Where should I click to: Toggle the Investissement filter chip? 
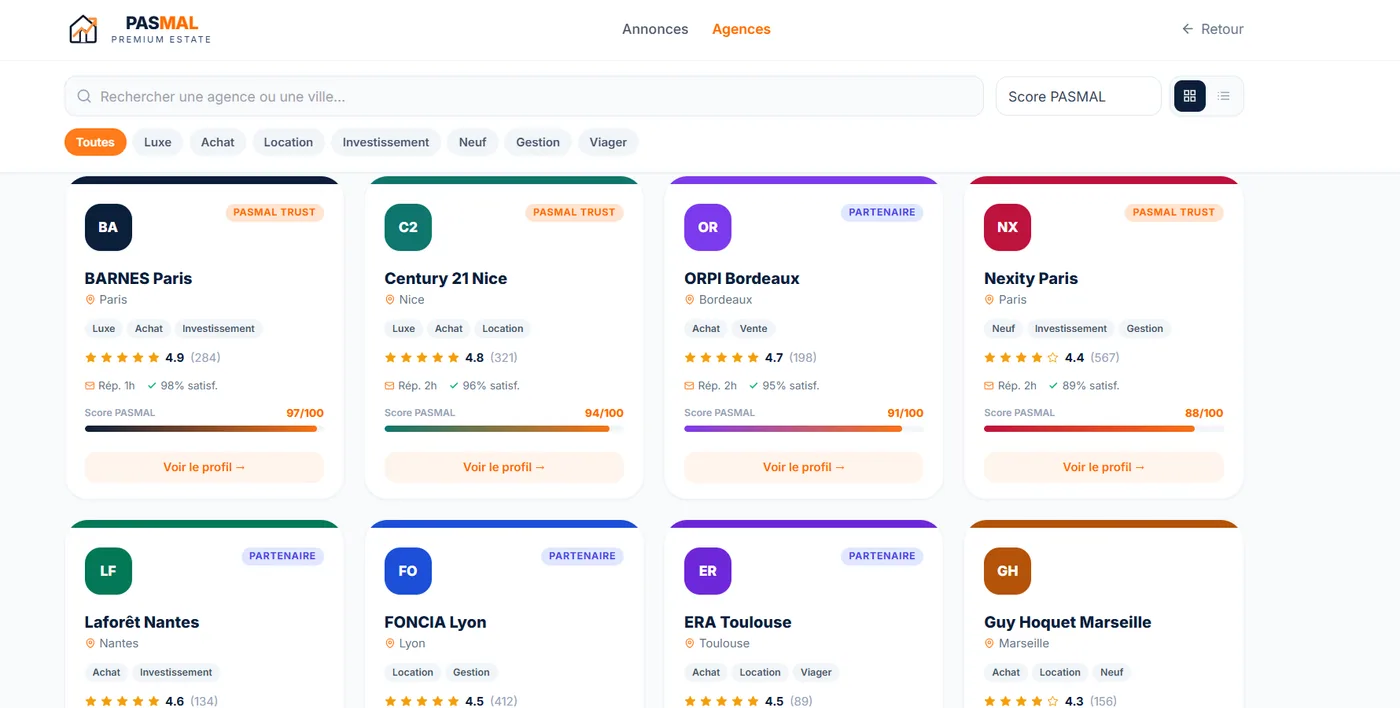pyautogui.click(x=386, y=142)
